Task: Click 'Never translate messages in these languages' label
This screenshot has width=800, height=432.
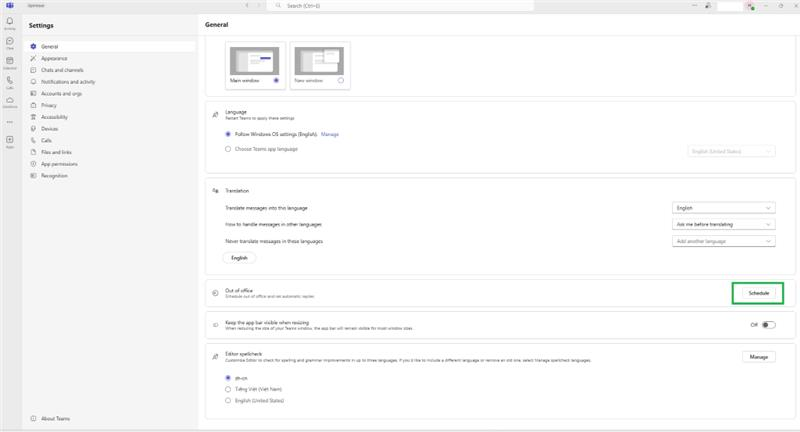Action: pos(274,241)
